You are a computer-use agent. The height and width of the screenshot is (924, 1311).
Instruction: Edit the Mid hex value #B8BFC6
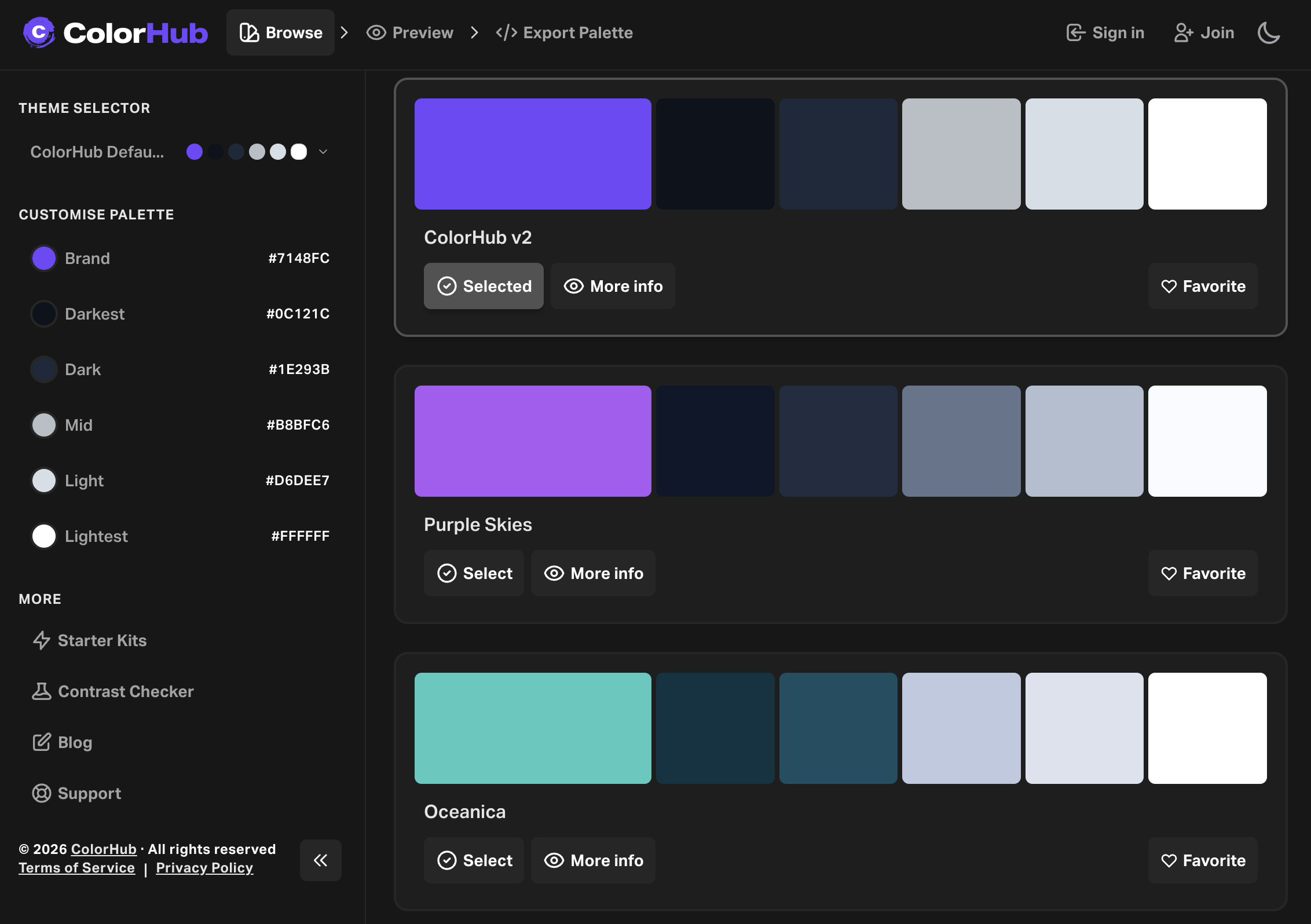point(298,425)
